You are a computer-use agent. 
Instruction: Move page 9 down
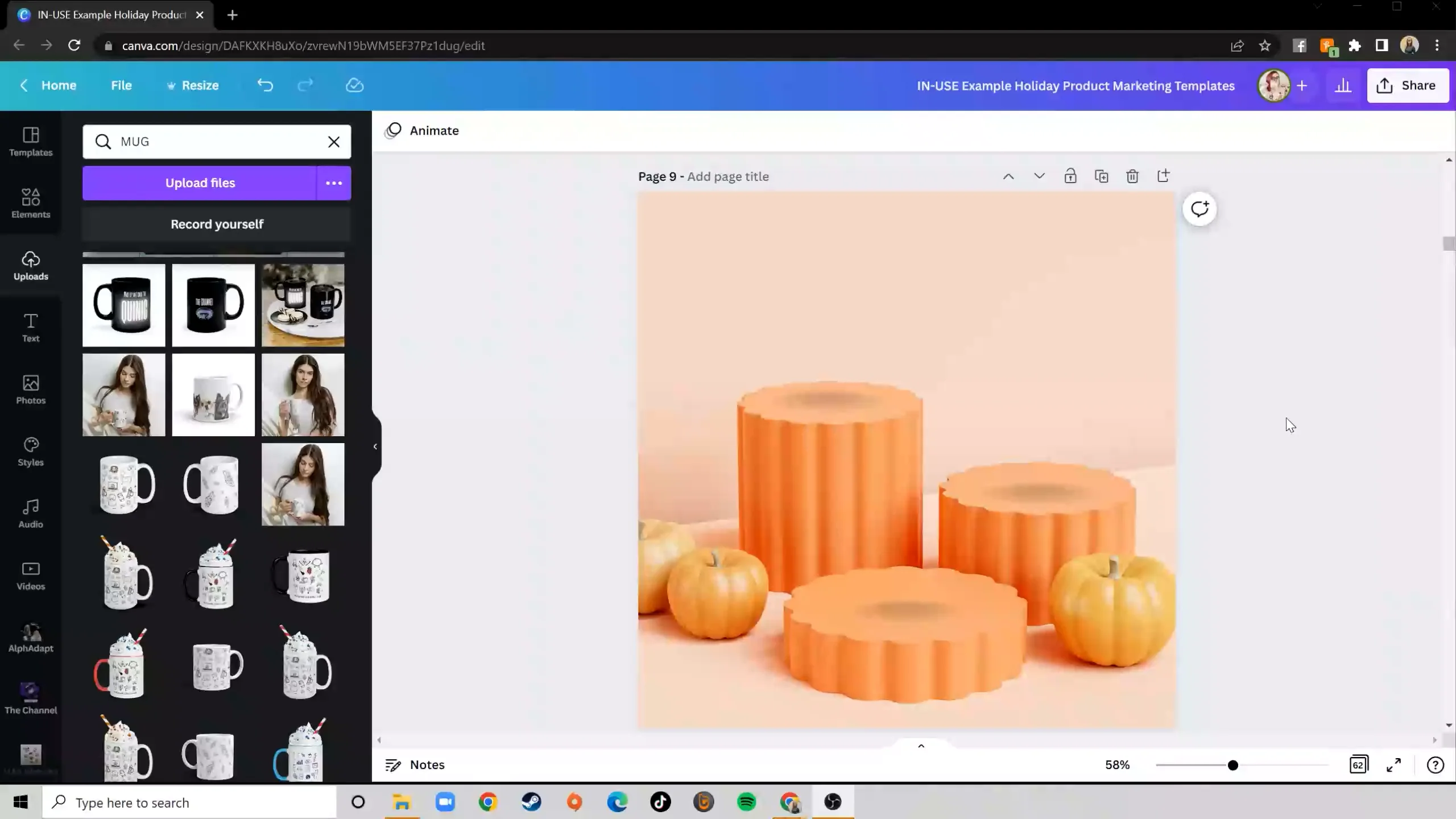point(1039,176)
